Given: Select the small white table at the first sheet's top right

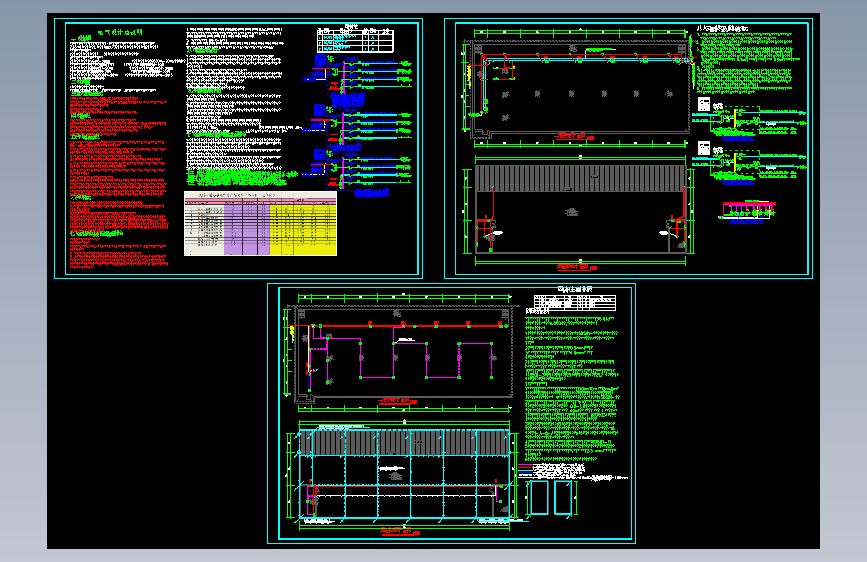Looking at the screenshot, I should (355, 40).
